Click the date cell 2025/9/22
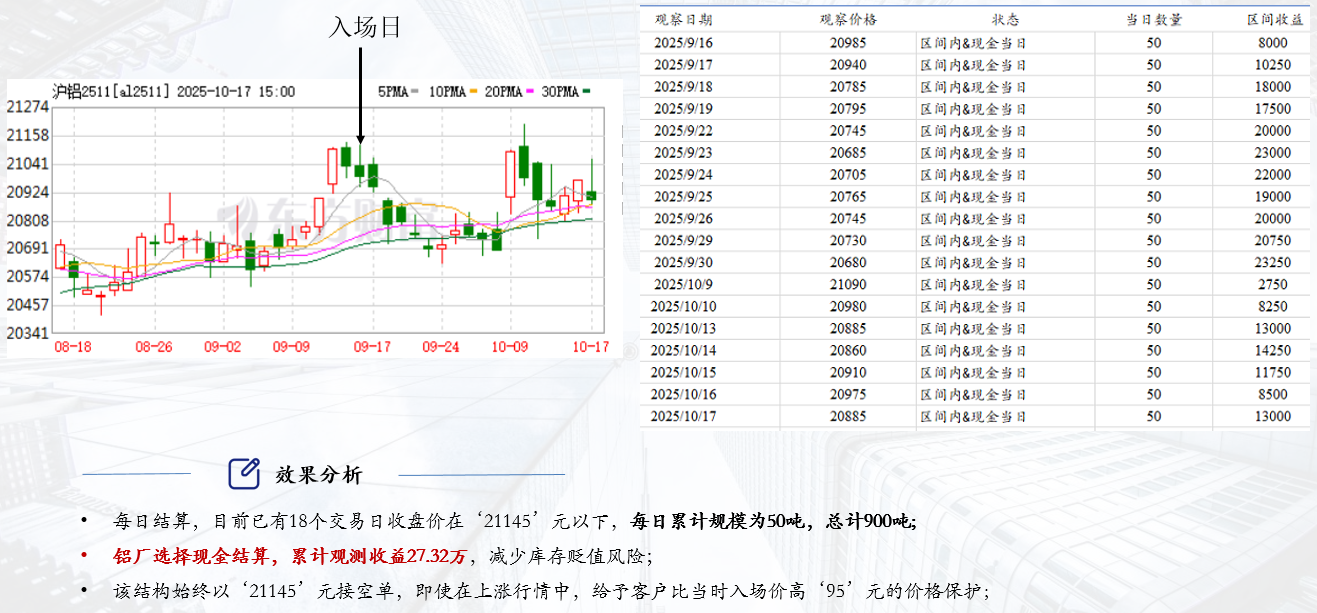The image size is (1317, 613). pyautogui.click(x=684, y=131)
